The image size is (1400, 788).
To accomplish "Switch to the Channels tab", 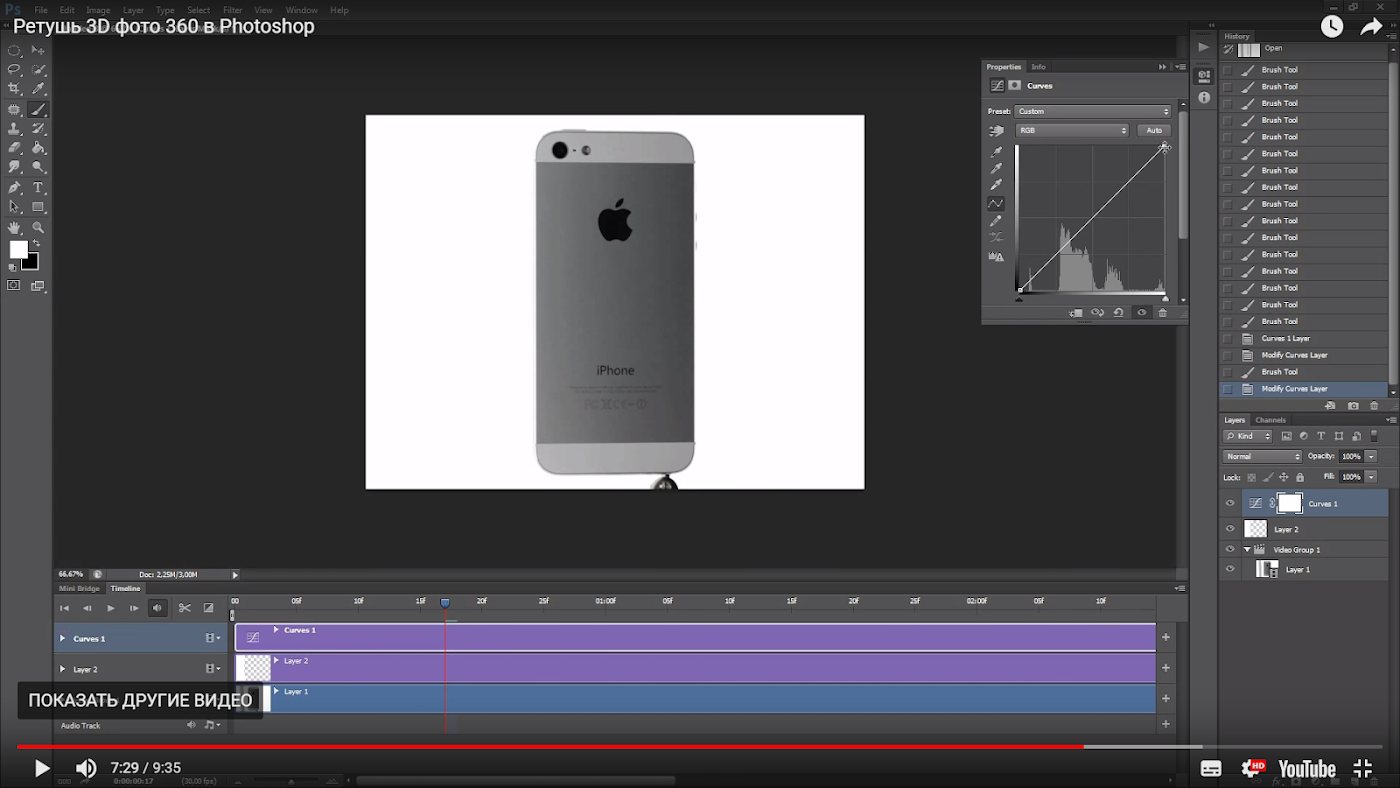I will click(x=1271, y=420).
